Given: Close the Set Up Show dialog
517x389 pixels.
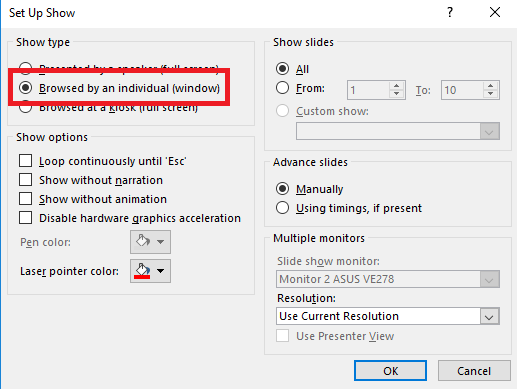Looking at the screenshot, I should coord(495,13).
